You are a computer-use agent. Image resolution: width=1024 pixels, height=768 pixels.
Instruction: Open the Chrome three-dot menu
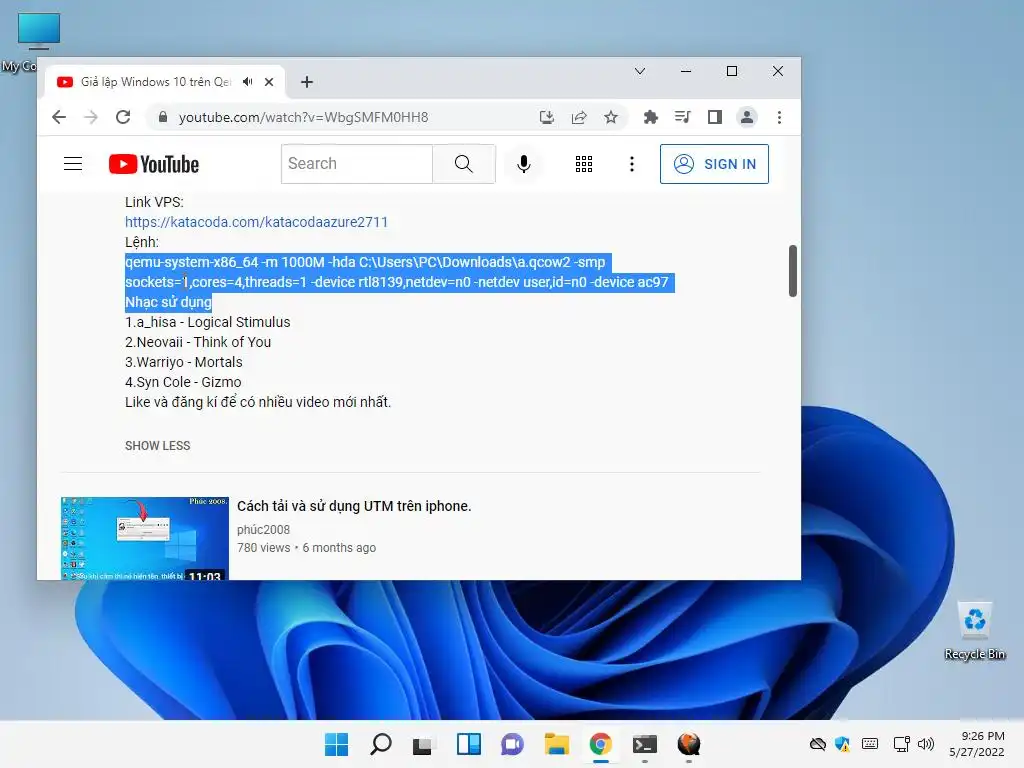click(779, 117)
